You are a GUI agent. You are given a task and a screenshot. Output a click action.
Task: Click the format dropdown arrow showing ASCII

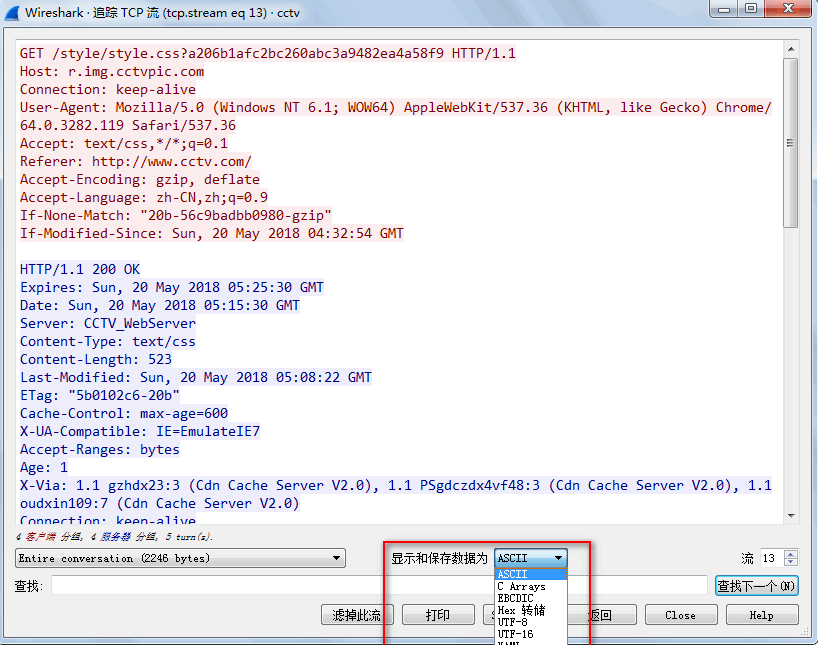pos(559,559)
